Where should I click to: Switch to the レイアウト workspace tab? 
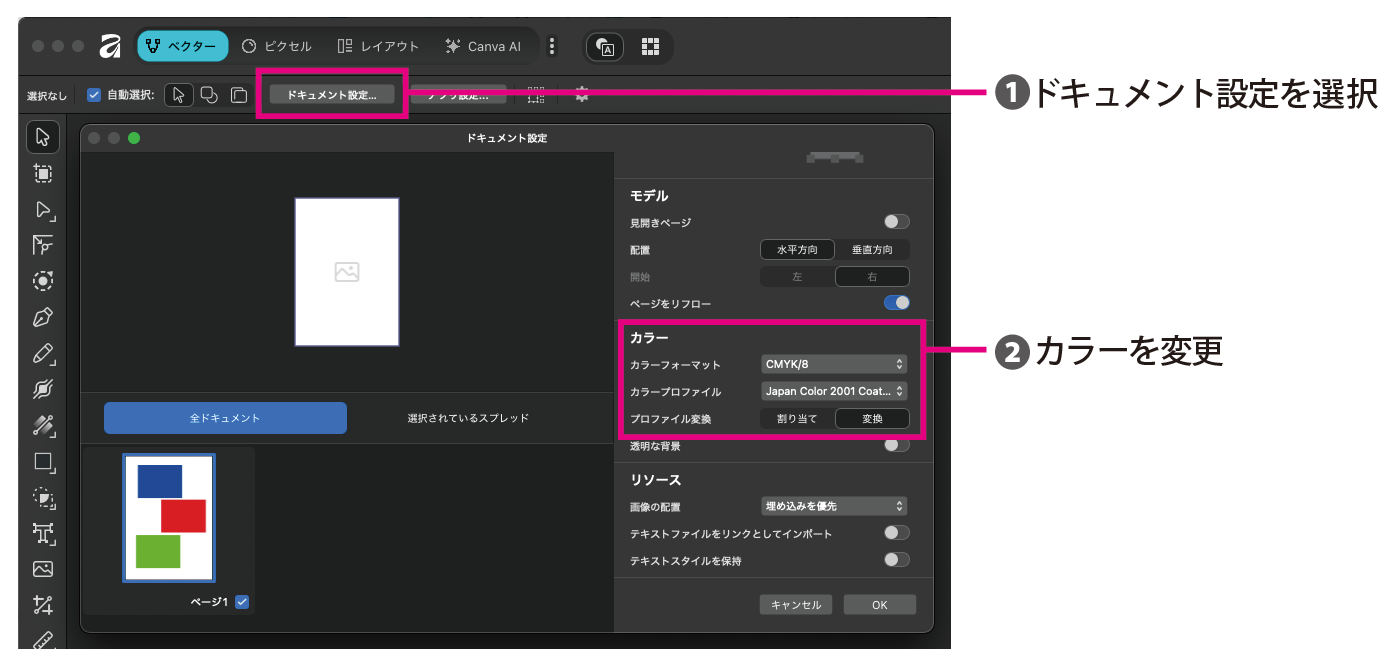click(x=378, y=46)
